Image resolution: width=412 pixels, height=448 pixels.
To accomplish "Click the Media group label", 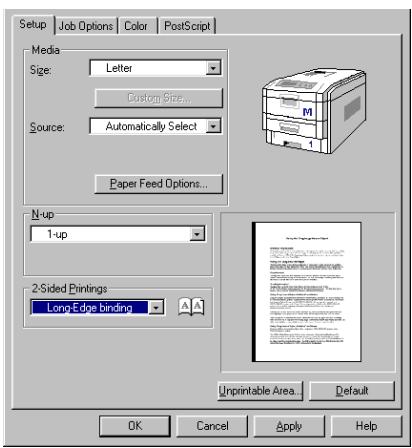I will (x=45, y=50).
